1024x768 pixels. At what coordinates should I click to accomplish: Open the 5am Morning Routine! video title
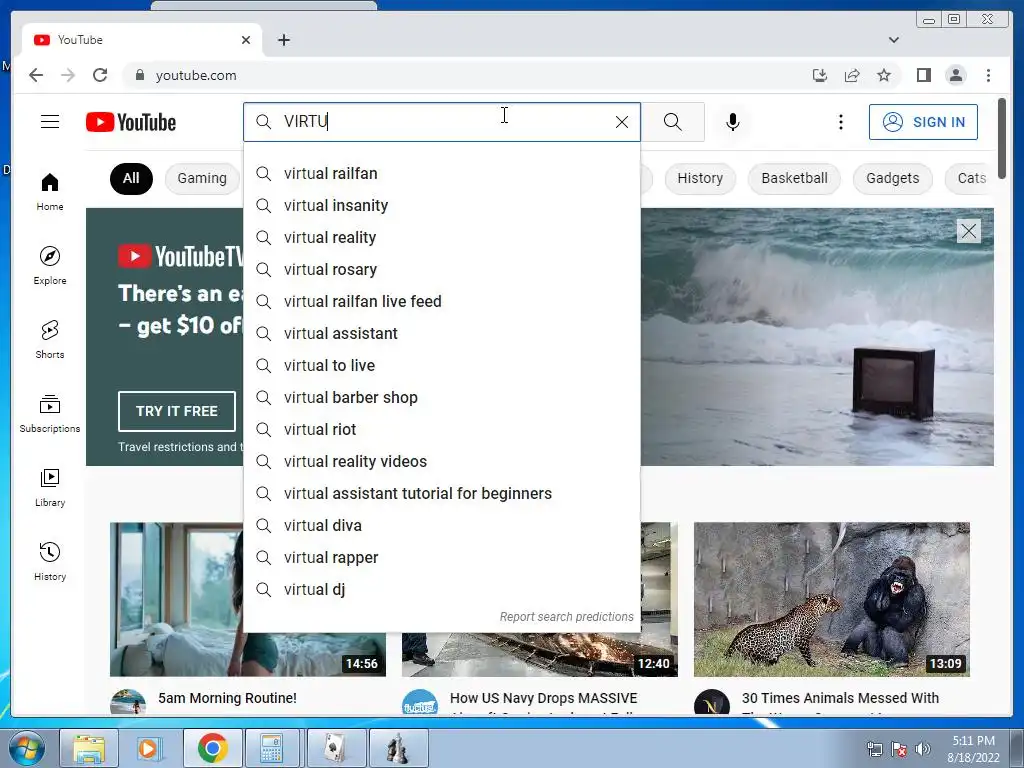click(227, 698)
